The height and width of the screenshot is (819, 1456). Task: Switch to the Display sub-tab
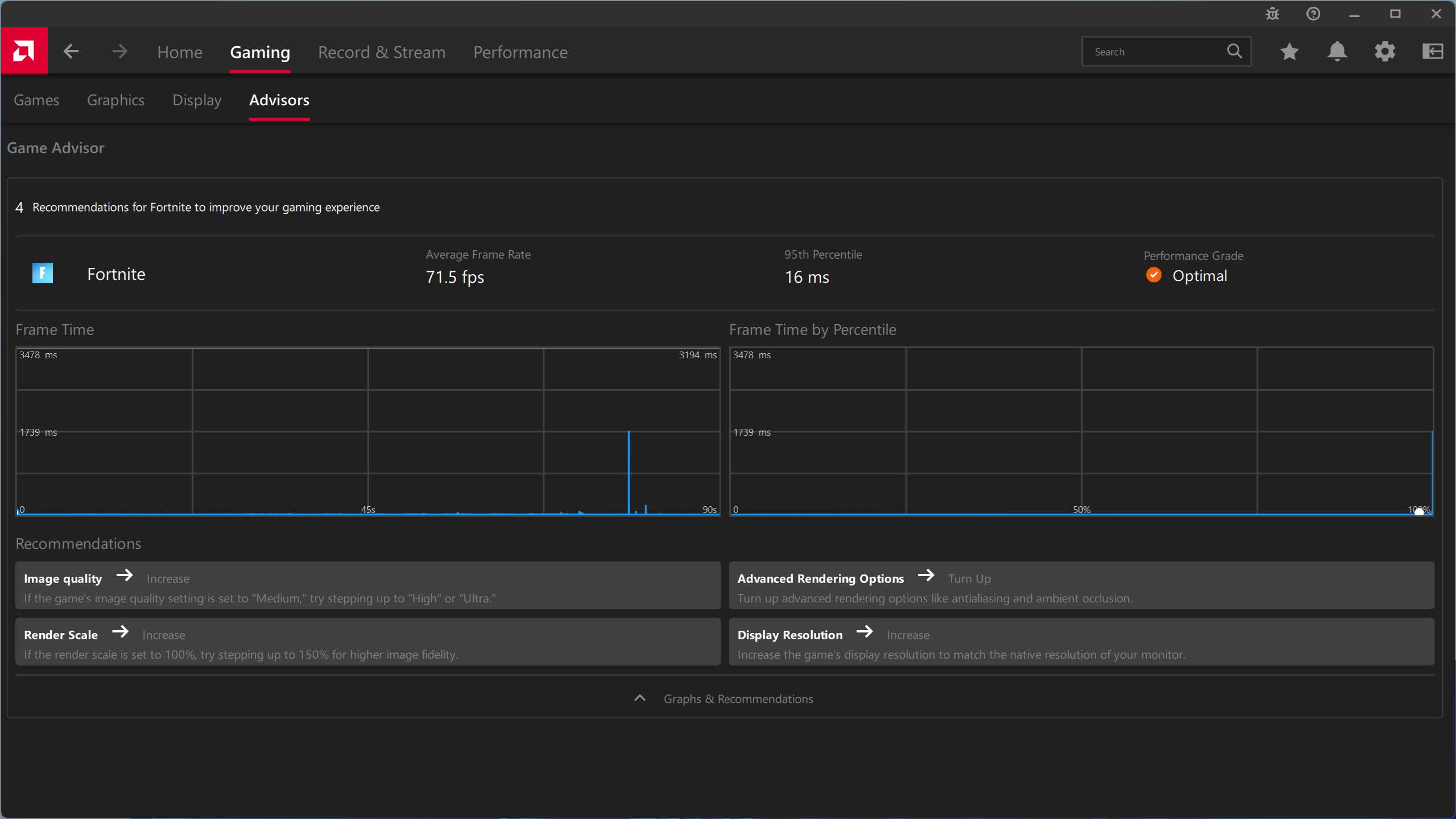[196, 100]
